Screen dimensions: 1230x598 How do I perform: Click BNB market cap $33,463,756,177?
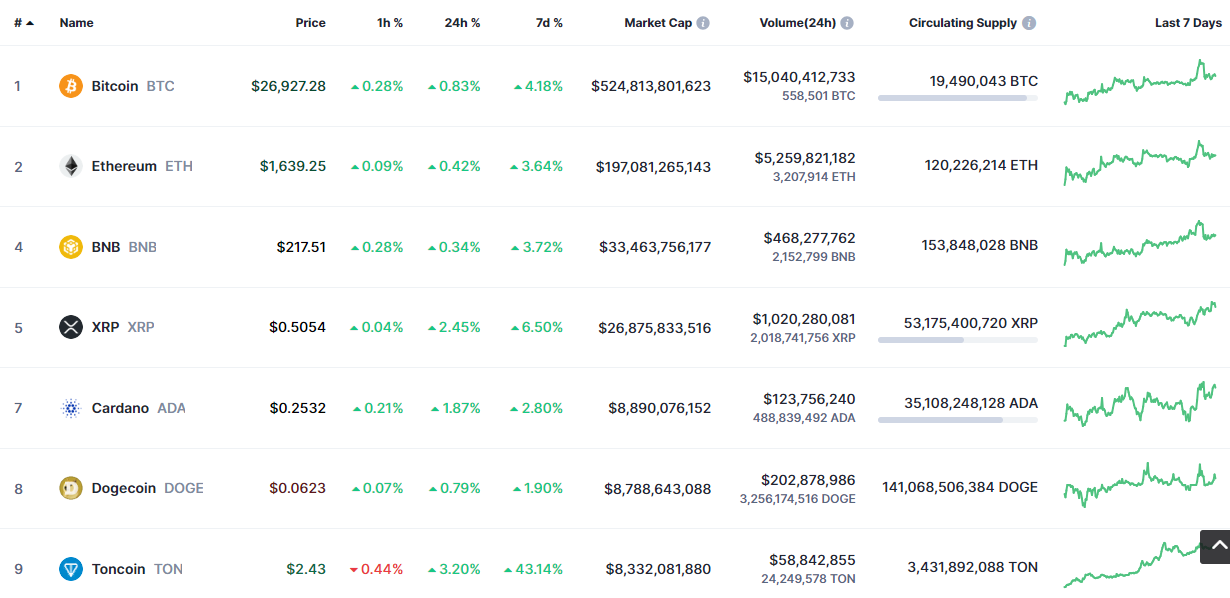tap(655, 247)
